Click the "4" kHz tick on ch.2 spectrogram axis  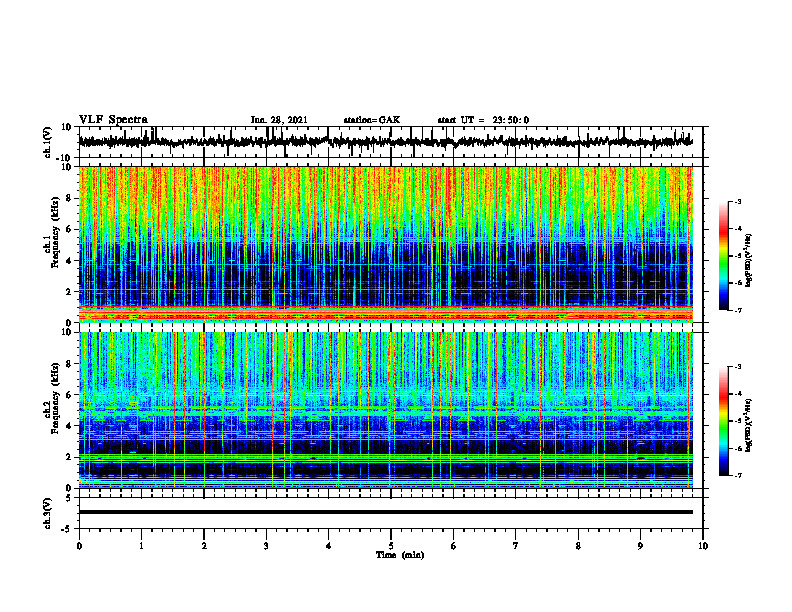[70, 426]
